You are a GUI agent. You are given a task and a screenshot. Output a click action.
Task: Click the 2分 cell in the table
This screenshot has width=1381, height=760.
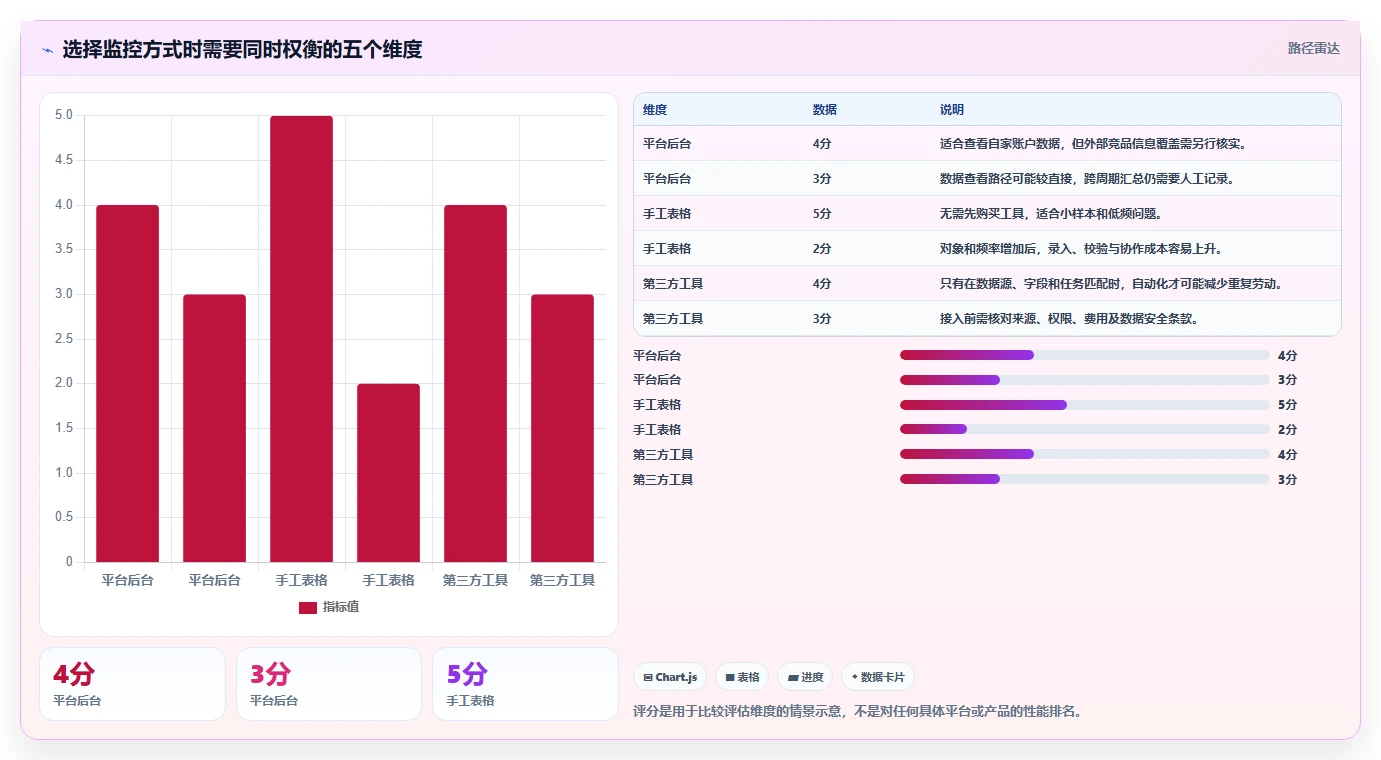(822, 249)
